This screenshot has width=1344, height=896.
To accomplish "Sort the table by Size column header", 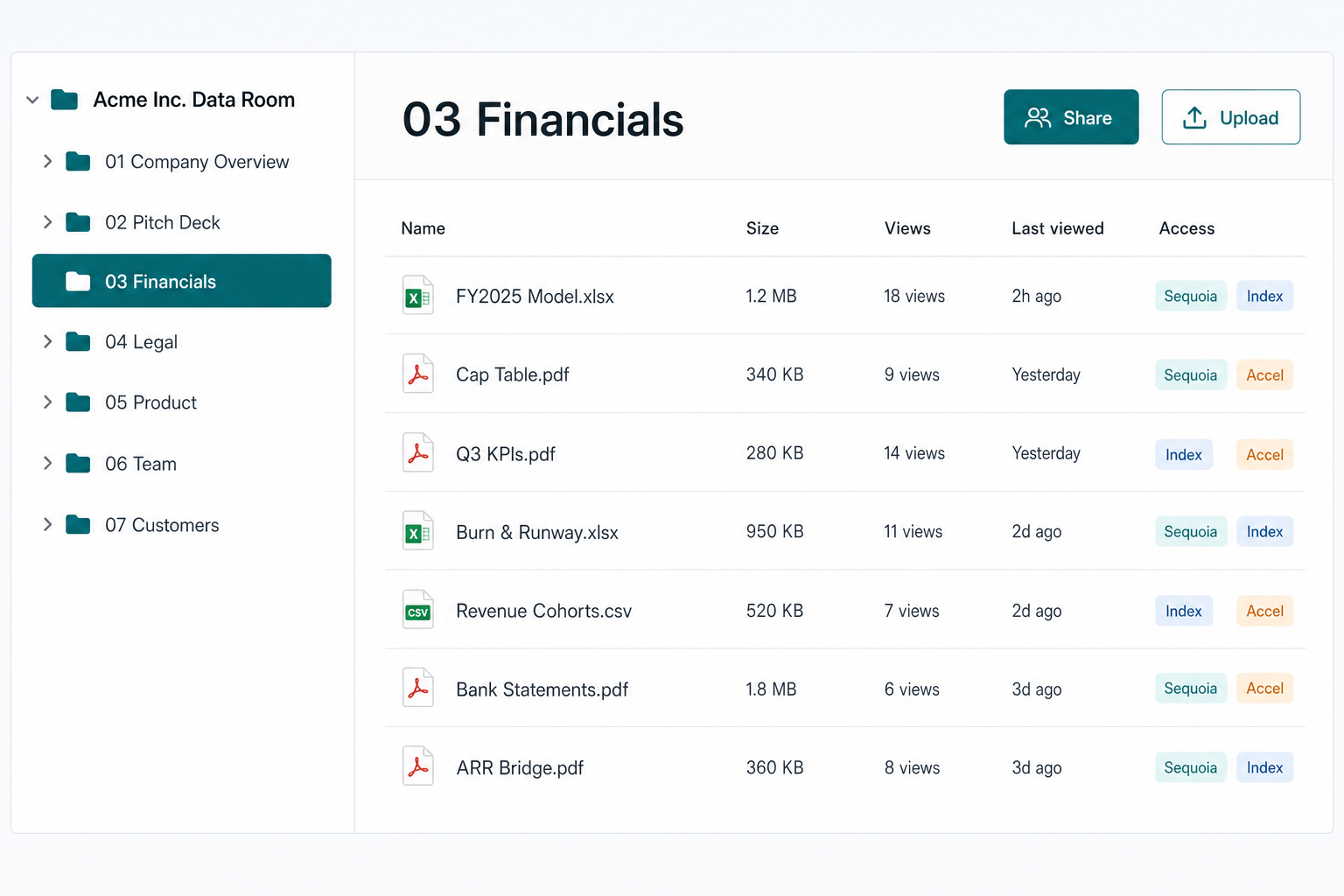I will [x=762, y=228].
